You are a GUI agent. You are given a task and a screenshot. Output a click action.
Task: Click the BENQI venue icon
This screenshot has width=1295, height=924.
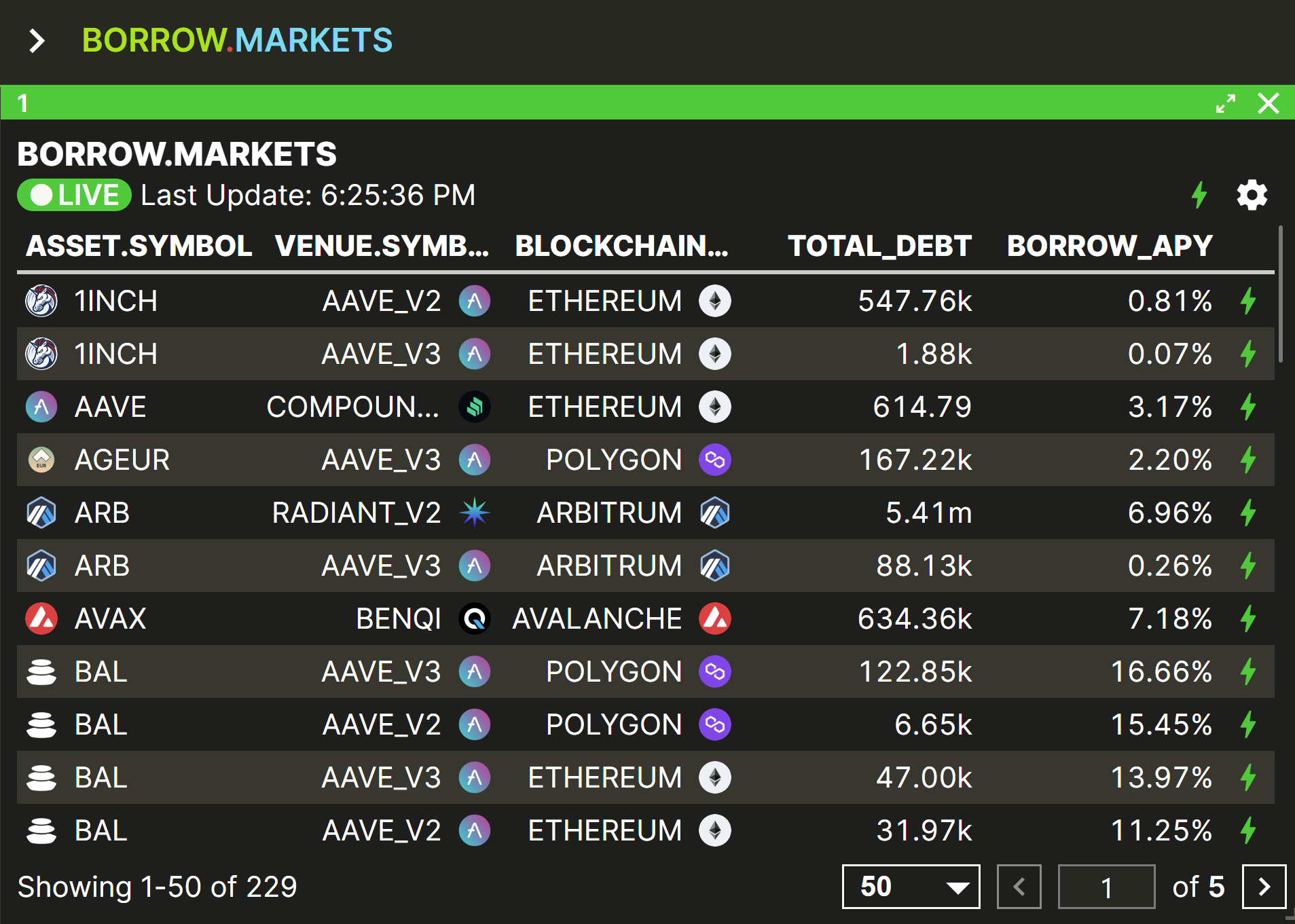[475, 618]
